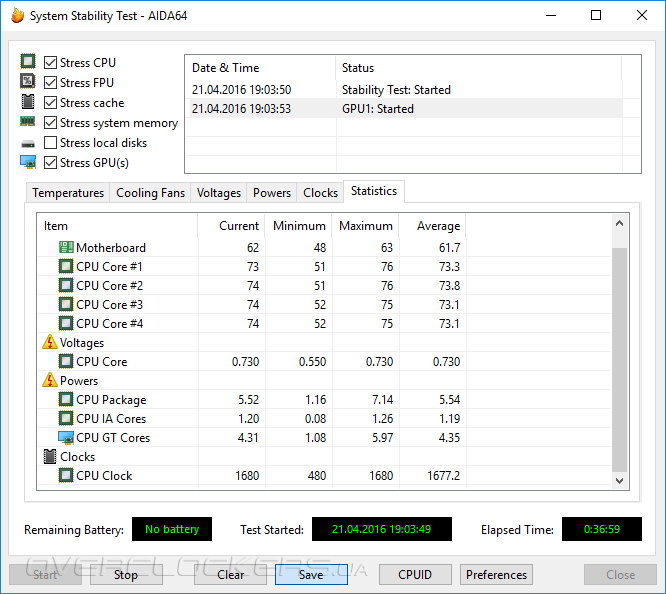666x594 pixels.
Task: Open the CPUID panel button
Action: pos(415,574)
